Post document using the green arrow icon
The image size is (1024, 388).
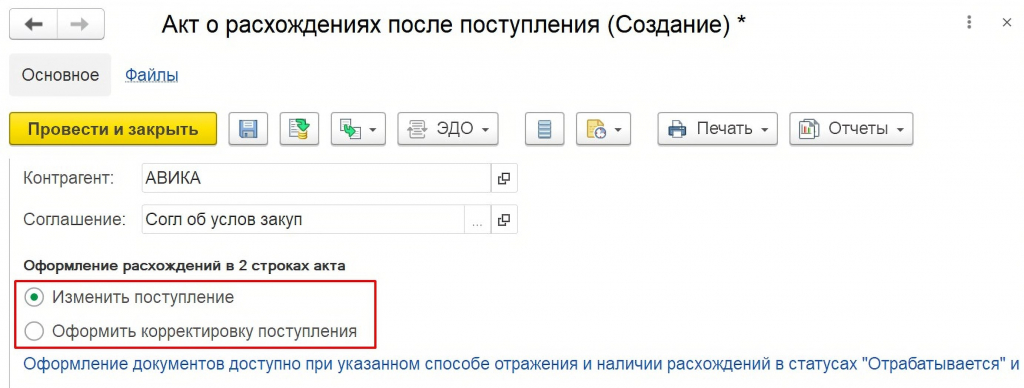point(299,129)
